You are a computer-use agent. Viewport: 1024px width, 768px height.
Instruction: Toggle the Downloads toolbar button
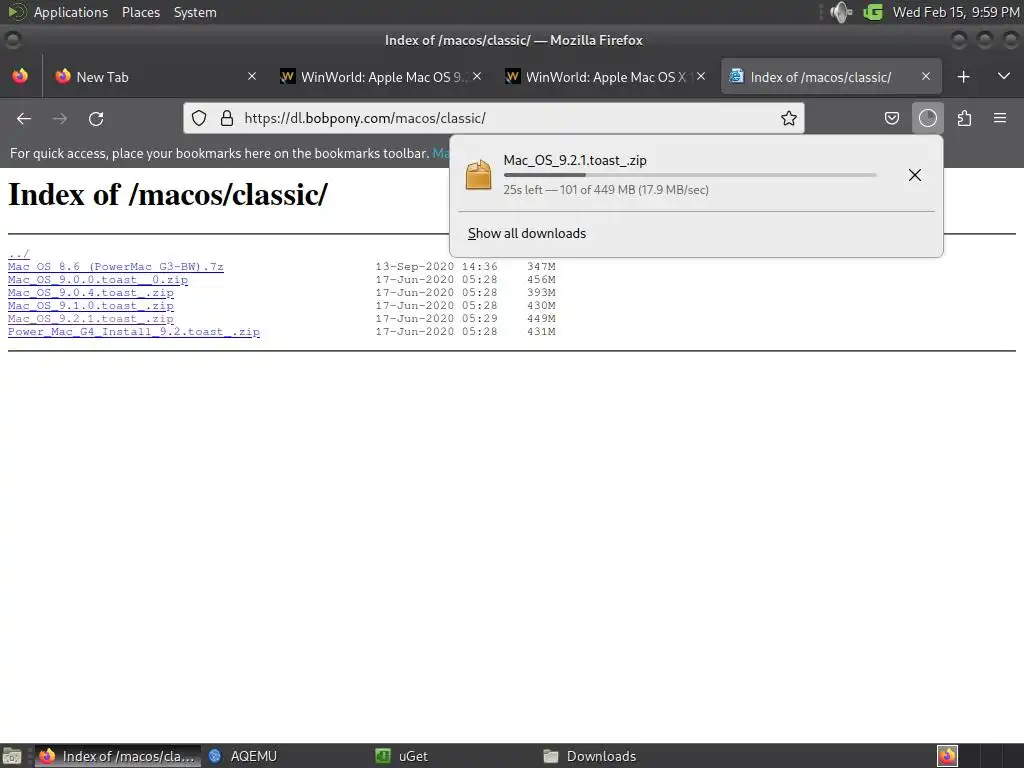pos(927,118)
